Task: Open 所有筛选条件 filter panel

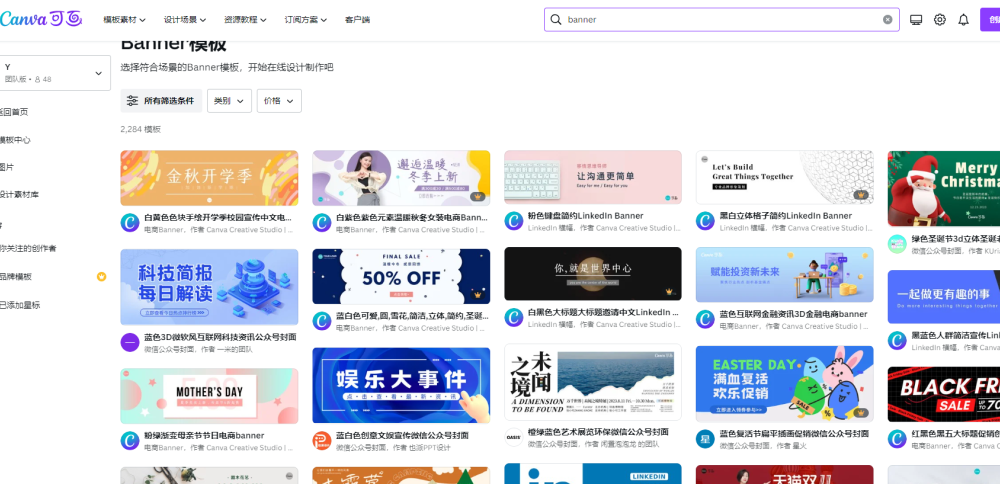Action: (161, 101)
